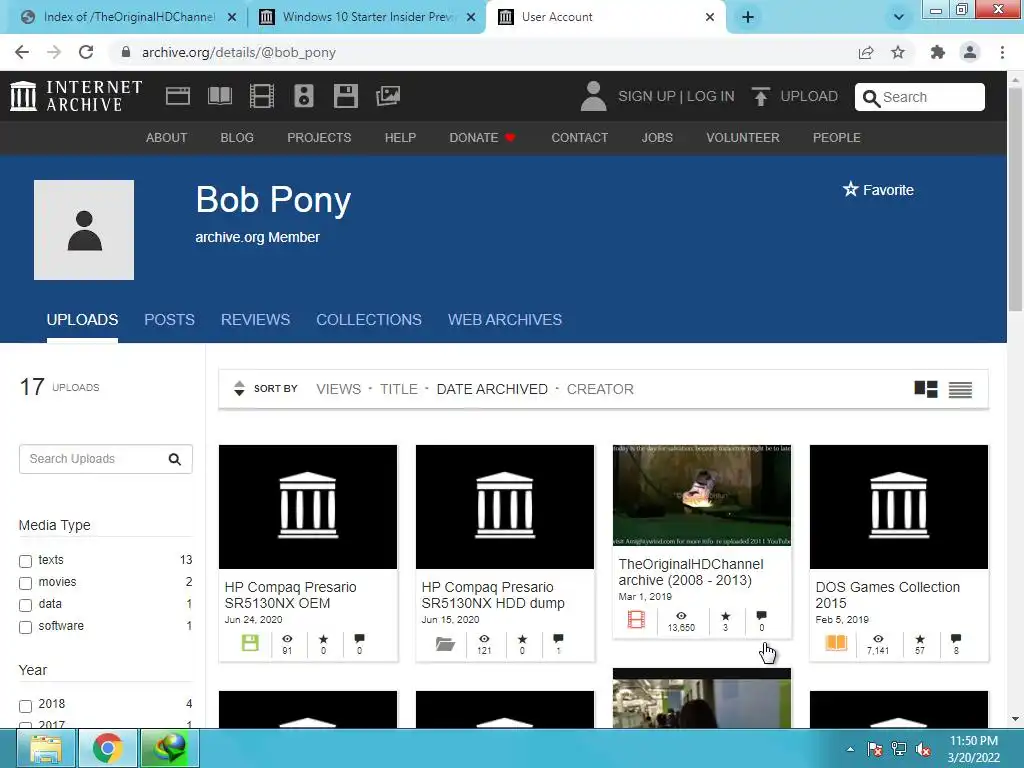Click the muted volume tray icon

pyautogui.click(x=923, y=749)
